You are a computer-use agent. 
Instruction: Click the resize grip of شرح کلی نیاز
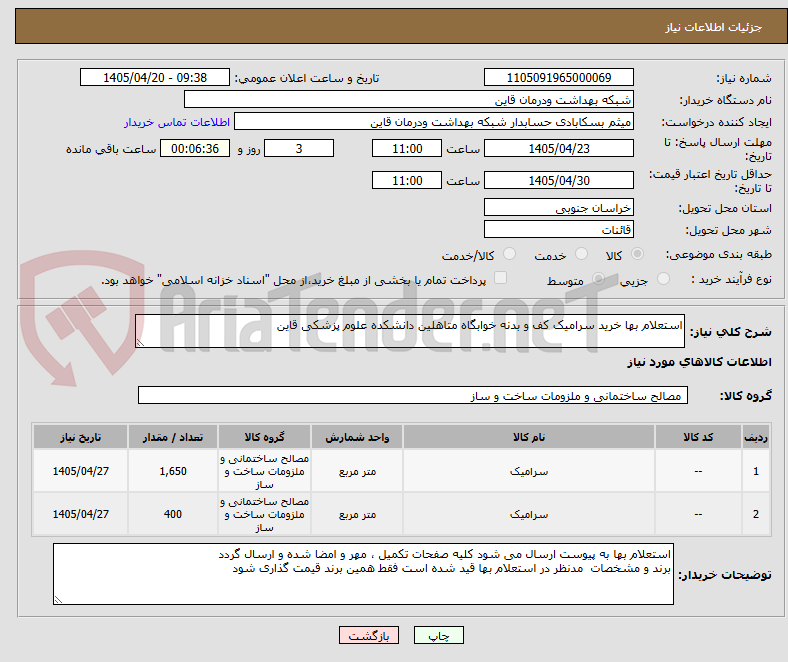click(140, 343)
